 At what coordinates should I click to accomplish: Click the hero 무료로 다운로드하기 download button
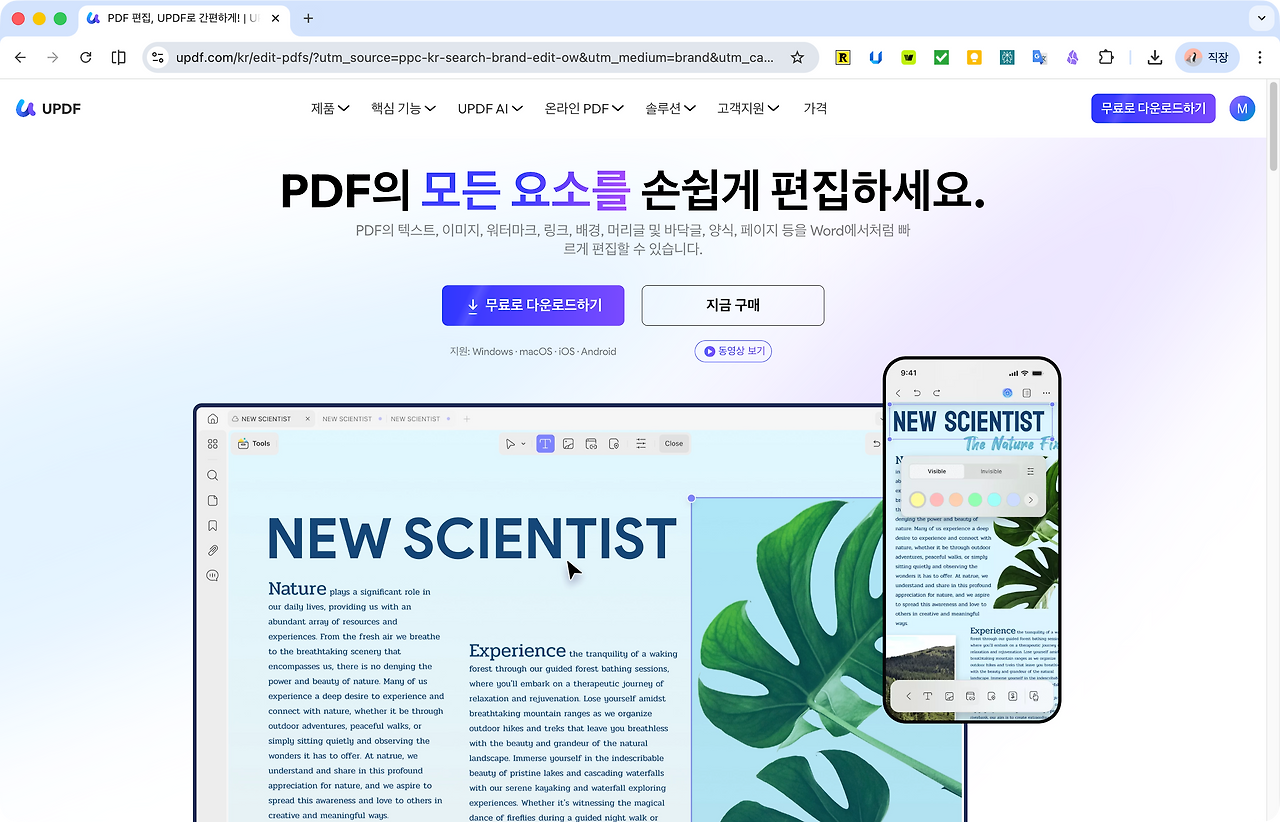coord(533,305)
